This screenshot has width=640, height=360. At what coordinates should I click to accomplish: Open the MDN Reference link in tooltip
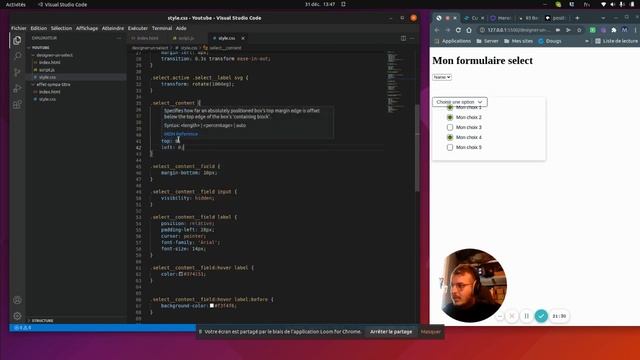click(x=181, y=134)
